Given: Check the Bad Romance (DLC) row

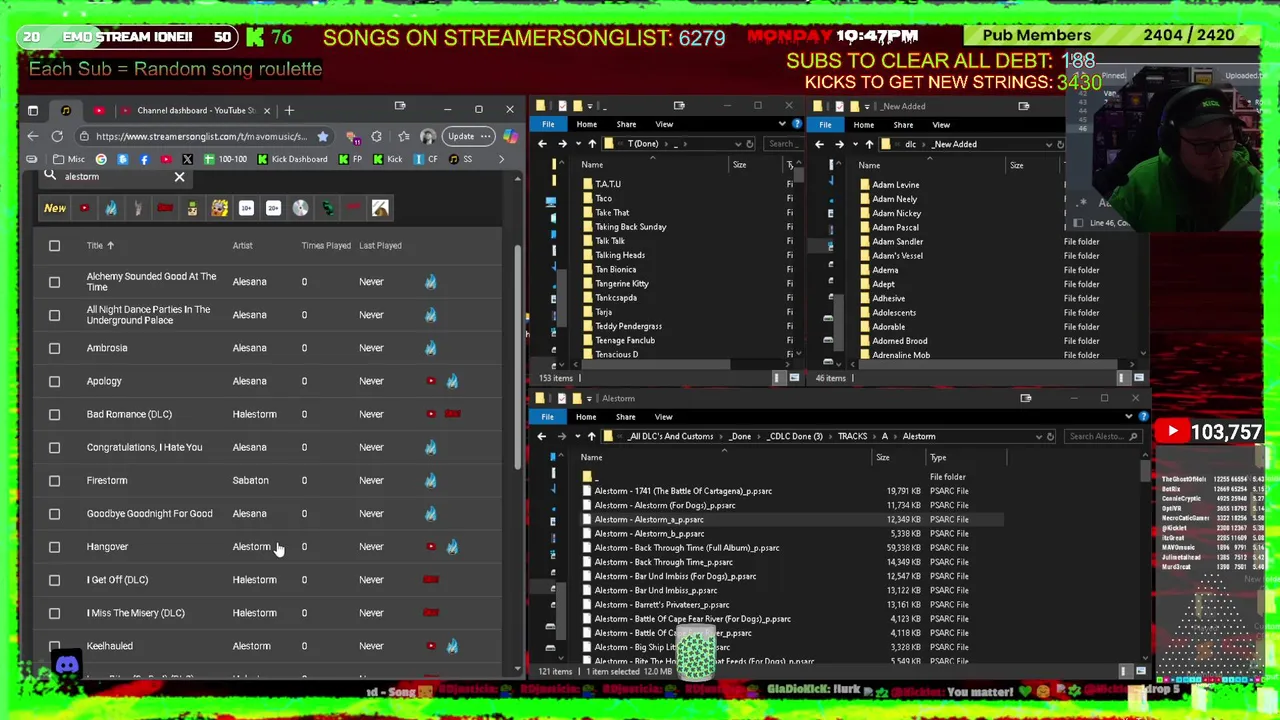Looking at the screenshot, I should point(55,414).
